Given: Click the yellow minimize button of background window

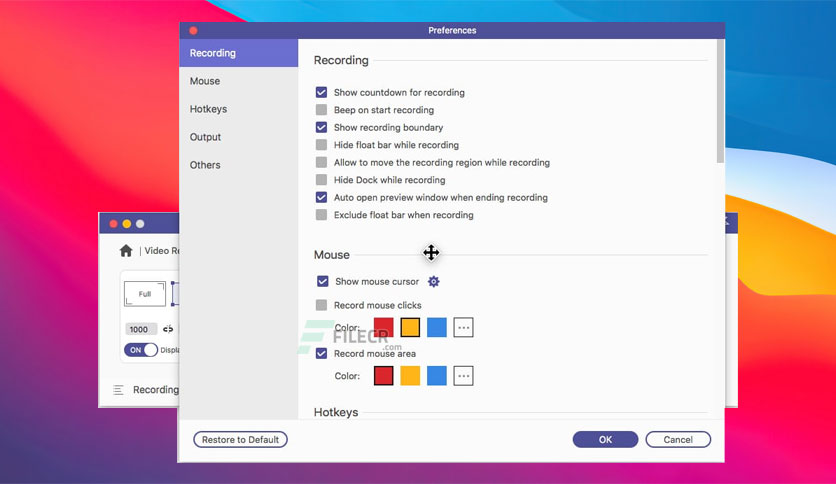Looking at the screenshot, I should [x=127, y=224].
